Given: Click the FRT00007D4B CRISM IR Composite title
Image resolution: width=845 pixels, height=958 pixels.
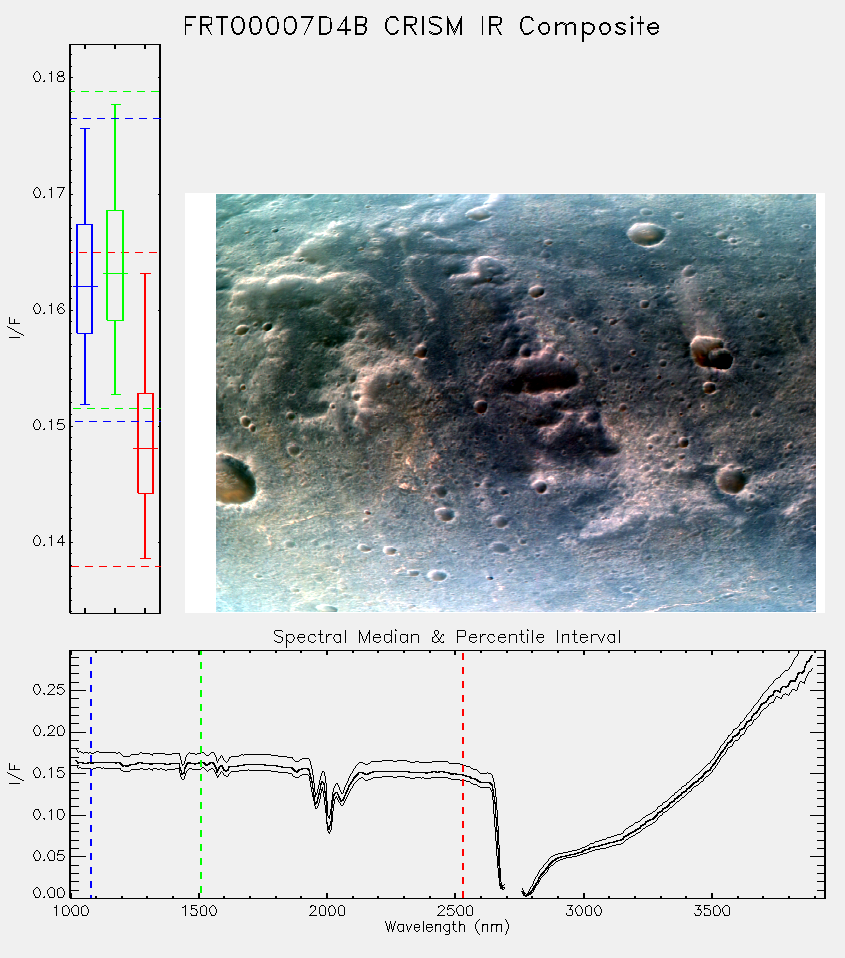Looking at the screenshot, I should (x=422, y=27).
